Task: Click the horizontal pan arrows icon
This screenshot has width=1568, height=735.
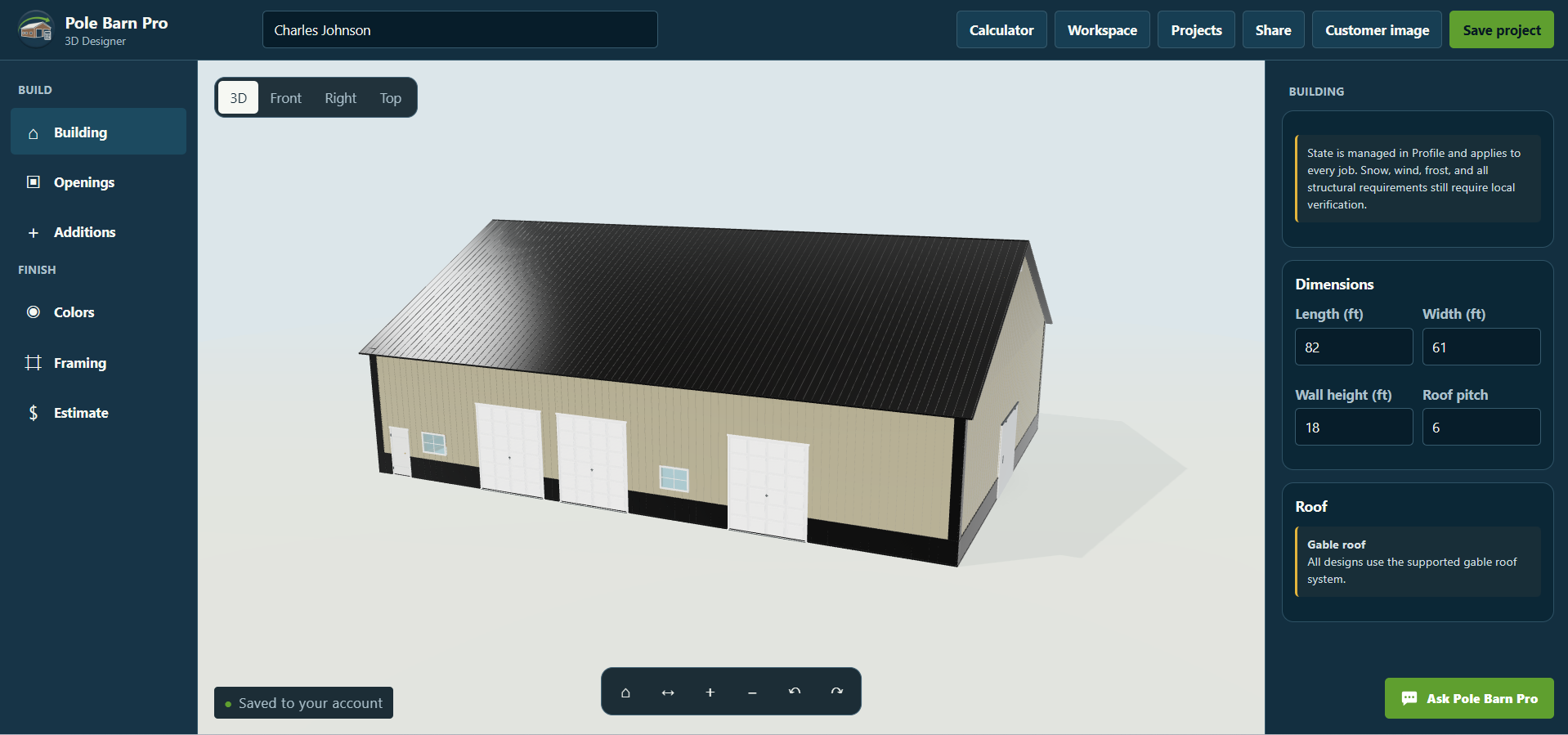Action: [668, 692]
